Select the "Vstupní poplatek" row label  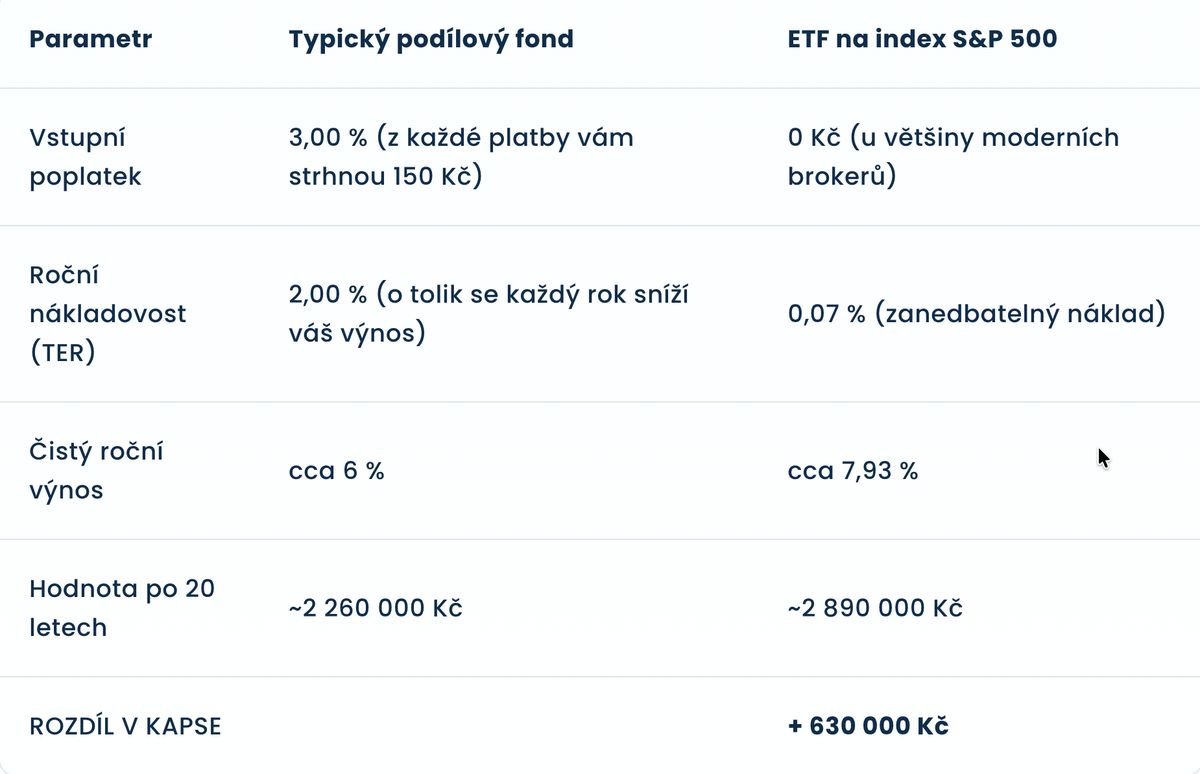(85, 157)
